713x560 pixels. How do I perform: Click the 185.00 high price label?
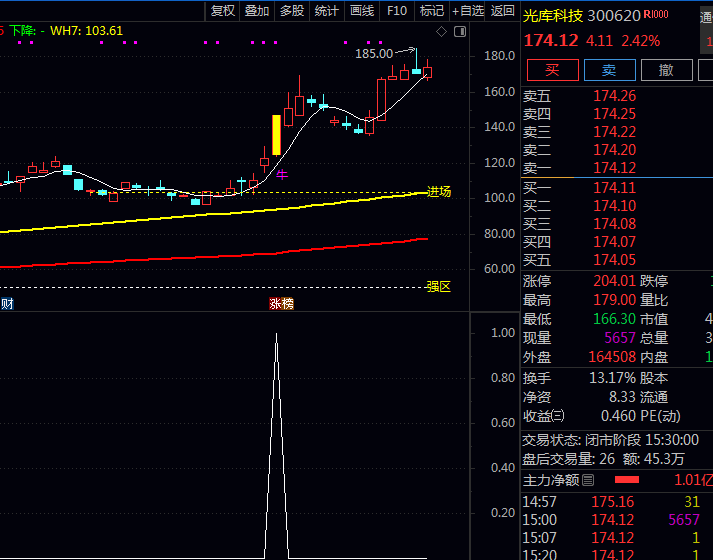click(374, 54)
